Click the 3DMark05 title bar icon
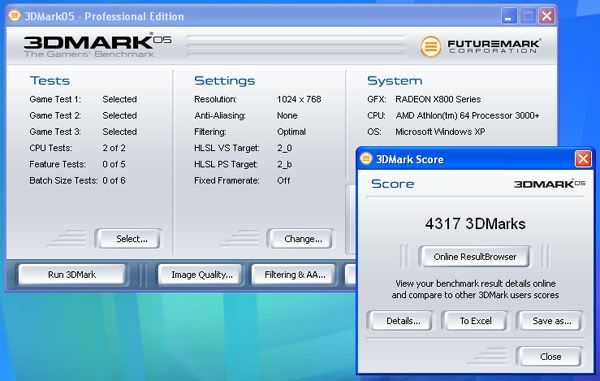 [15, 16]
